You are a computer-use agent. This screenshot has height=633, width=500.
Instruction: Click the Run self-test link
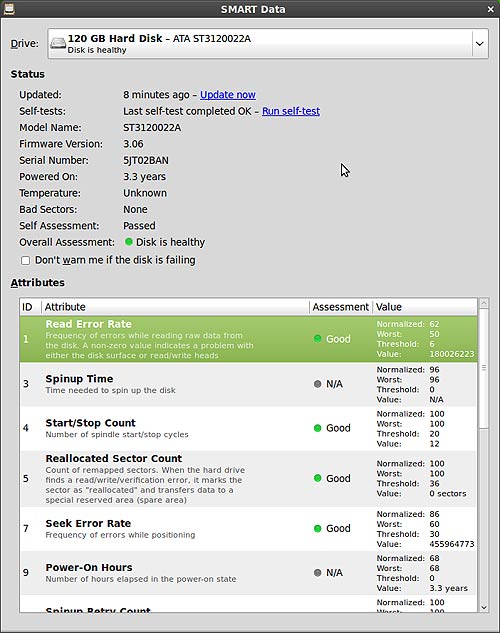[x=291, y=111]
